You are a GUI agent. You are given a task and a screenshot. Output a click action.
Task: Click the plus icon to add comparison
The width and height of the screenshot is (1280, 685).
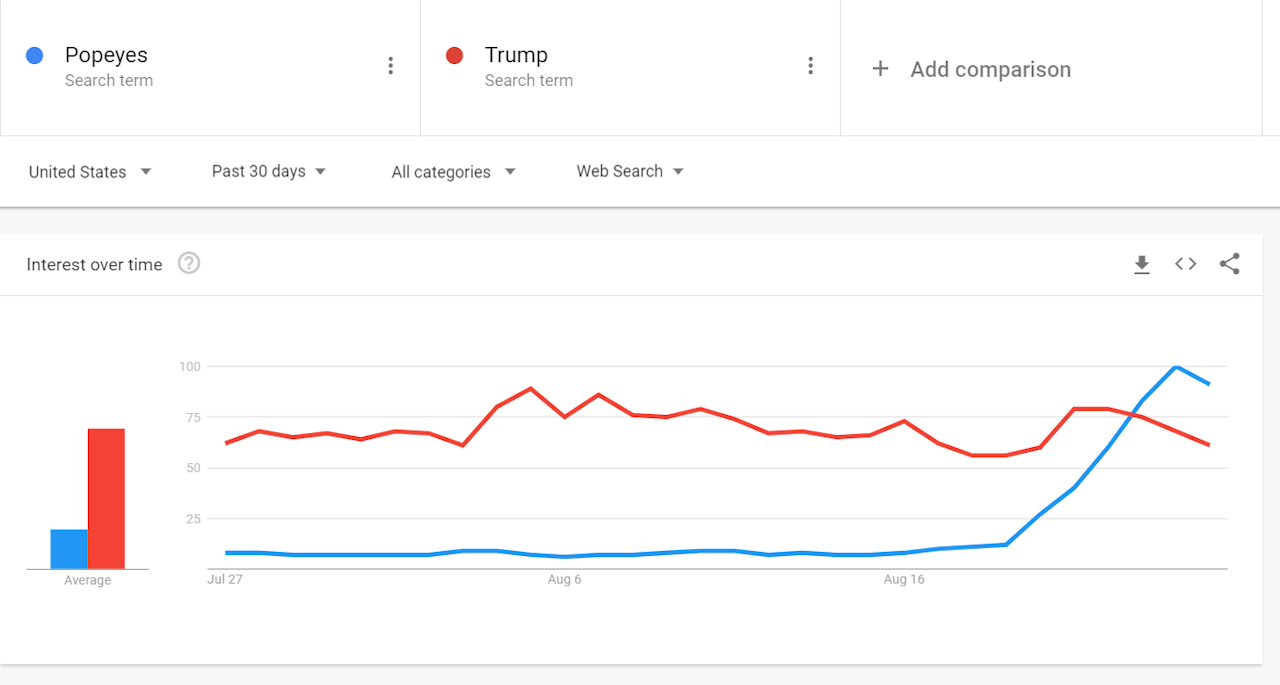(x=880, y=69)
